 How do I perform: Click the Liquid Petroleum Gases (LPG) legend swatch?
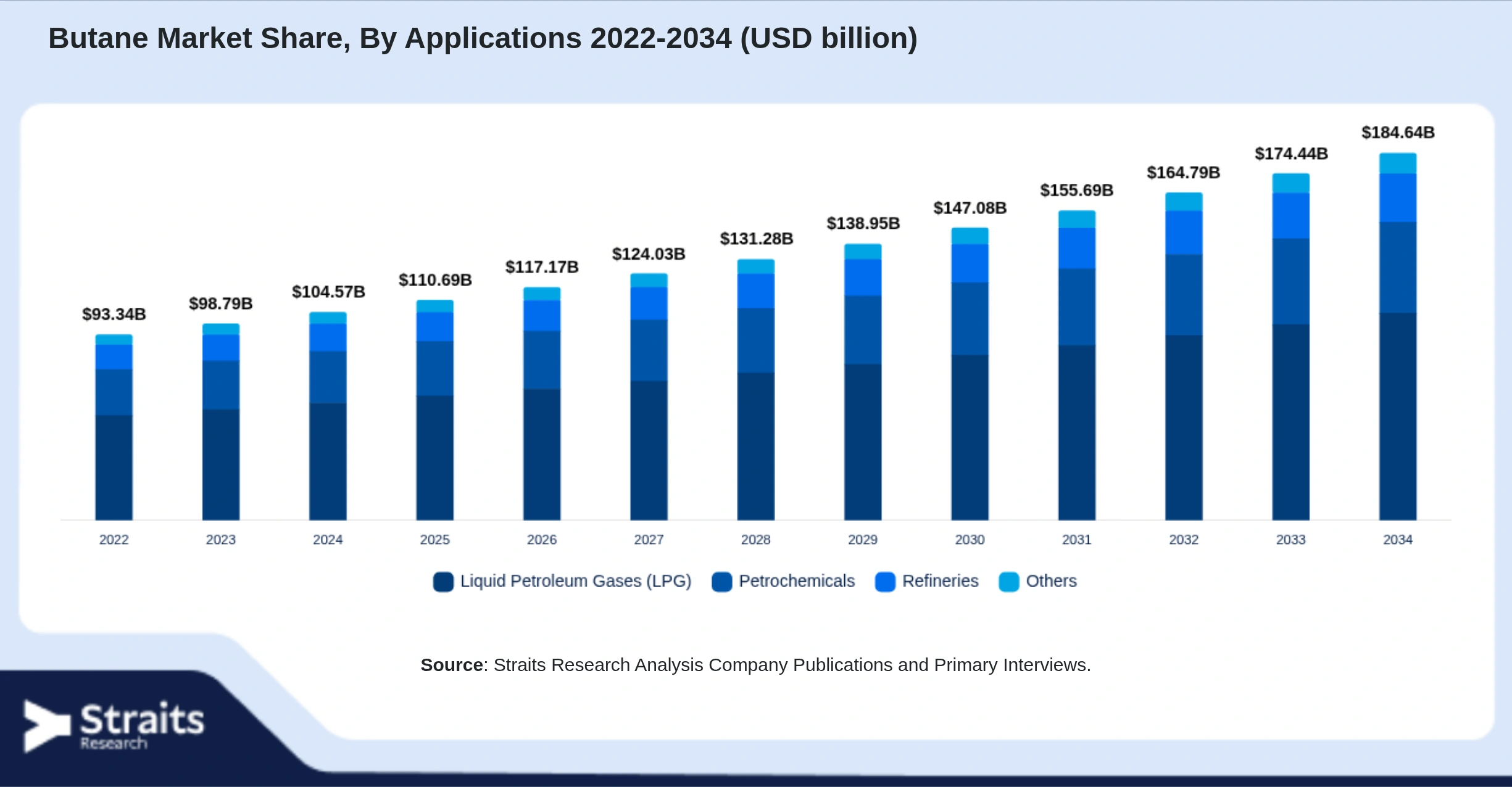[x=443, y=582]
